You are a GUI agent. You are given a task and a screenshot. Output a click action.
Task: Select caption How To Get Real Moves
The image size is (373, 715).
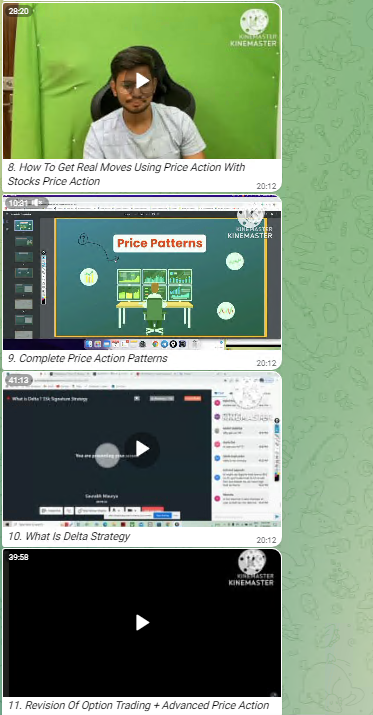click(x=126, y=174)
